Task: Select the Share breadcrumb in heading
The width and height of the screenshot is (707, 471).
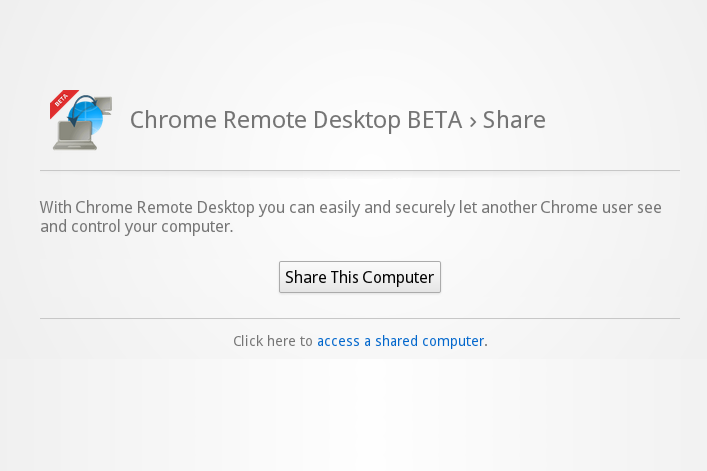Action: (514, 121)
